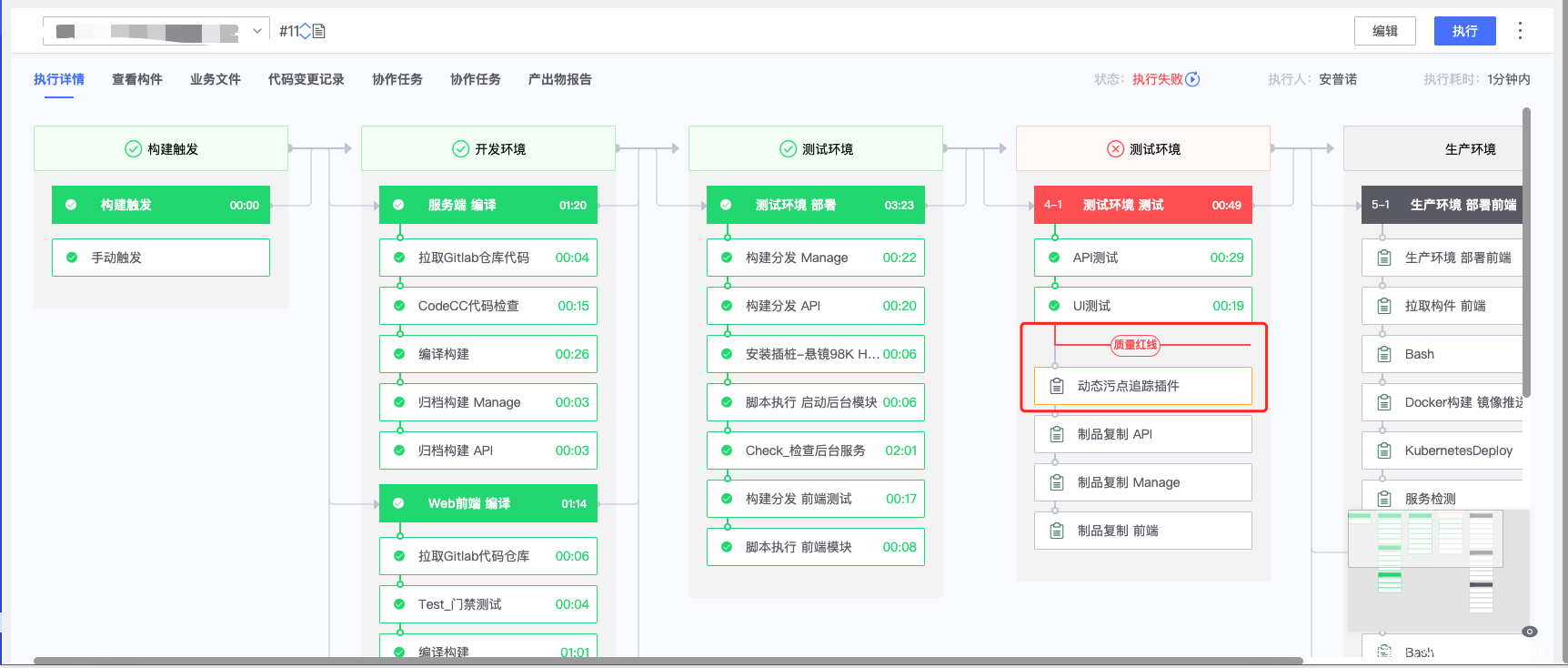Expand the 服务端 编译 job header
Viewport: 1568px width, 668px height.
pyautogui.click(x=487, y=205)
